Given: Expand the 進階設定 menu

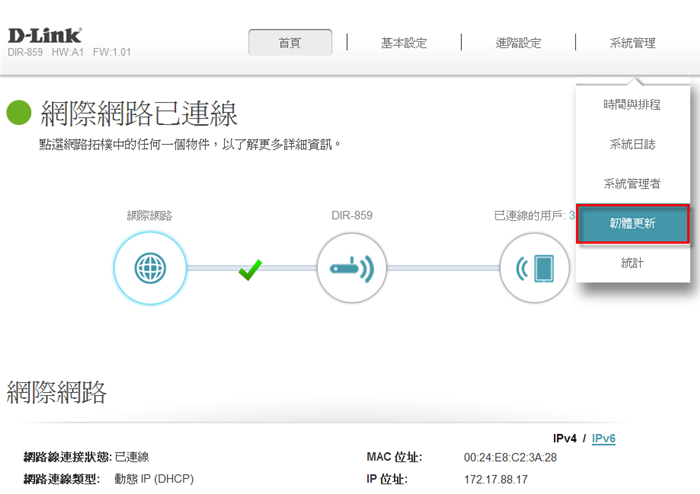Looking at the screenshot, I should (518, 43).
